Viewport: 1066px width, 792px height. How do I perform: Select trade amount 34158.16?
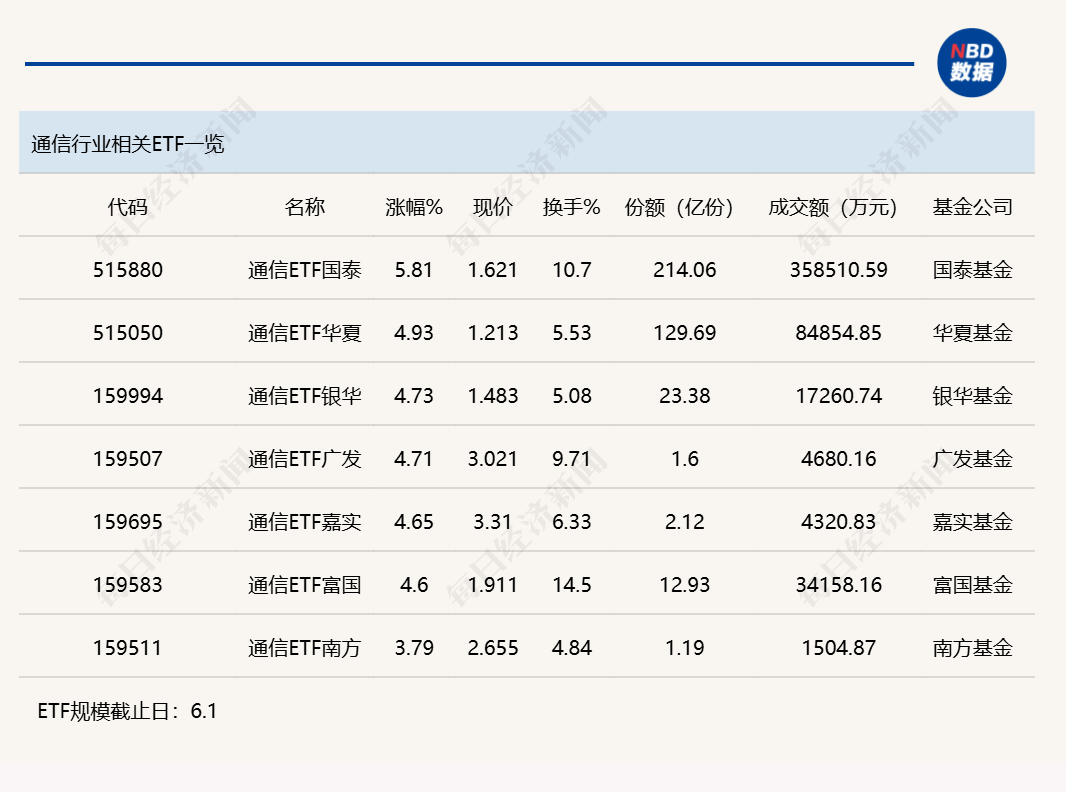point(839,585)
